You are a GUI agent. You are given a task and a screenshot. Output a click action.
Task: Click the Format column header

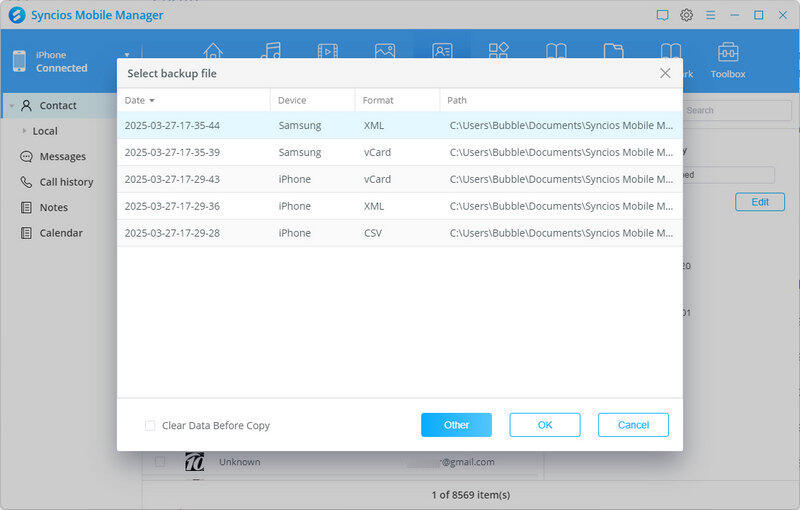pos(378,100)
